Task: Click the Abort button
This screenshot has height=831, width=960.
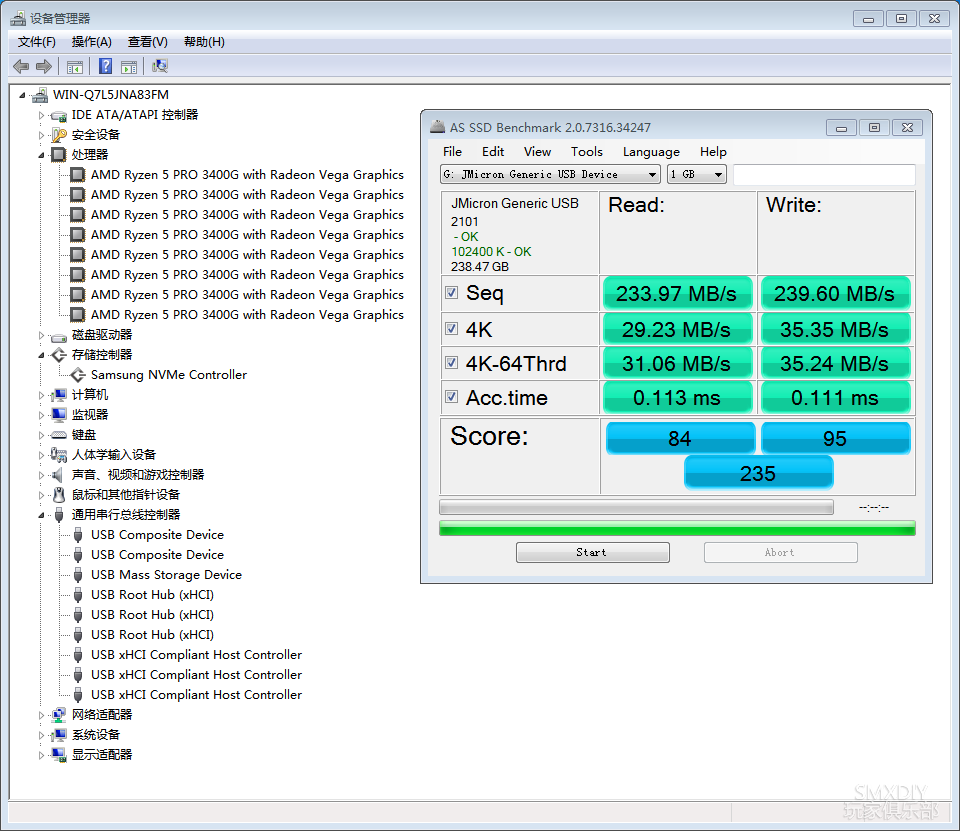Action: (780, 552)
